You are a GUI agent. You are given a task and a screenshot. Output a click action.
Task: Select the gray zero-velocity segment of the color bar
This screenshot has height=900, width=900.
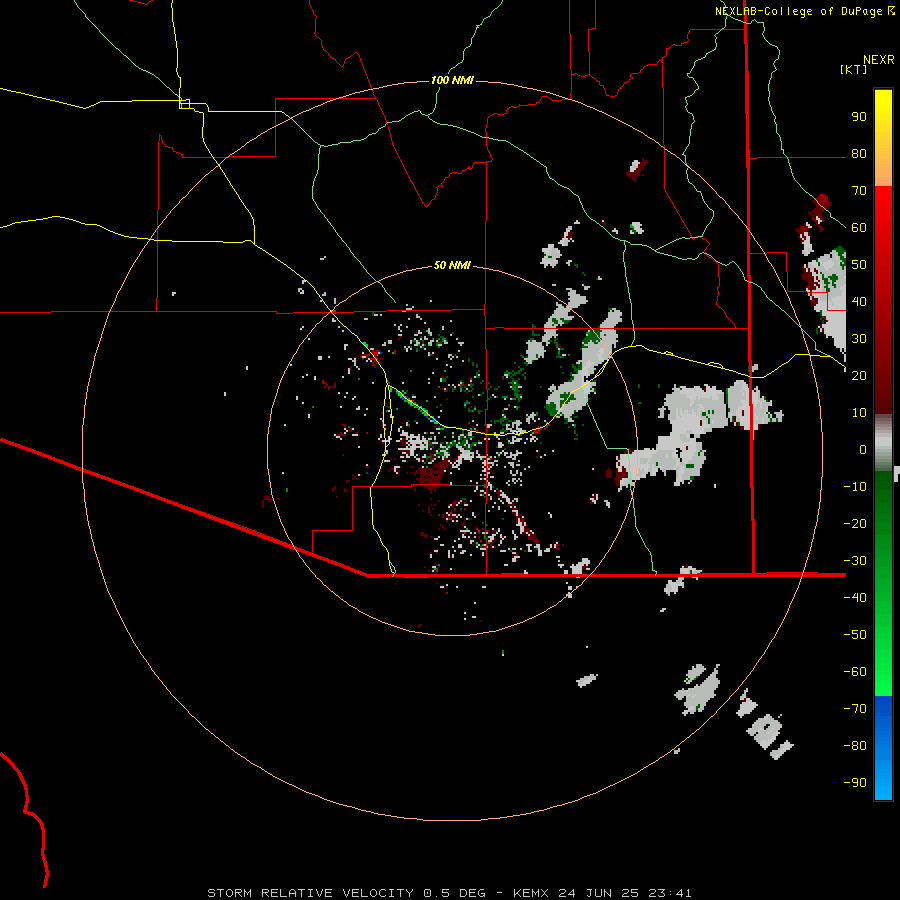pos(883,442)
